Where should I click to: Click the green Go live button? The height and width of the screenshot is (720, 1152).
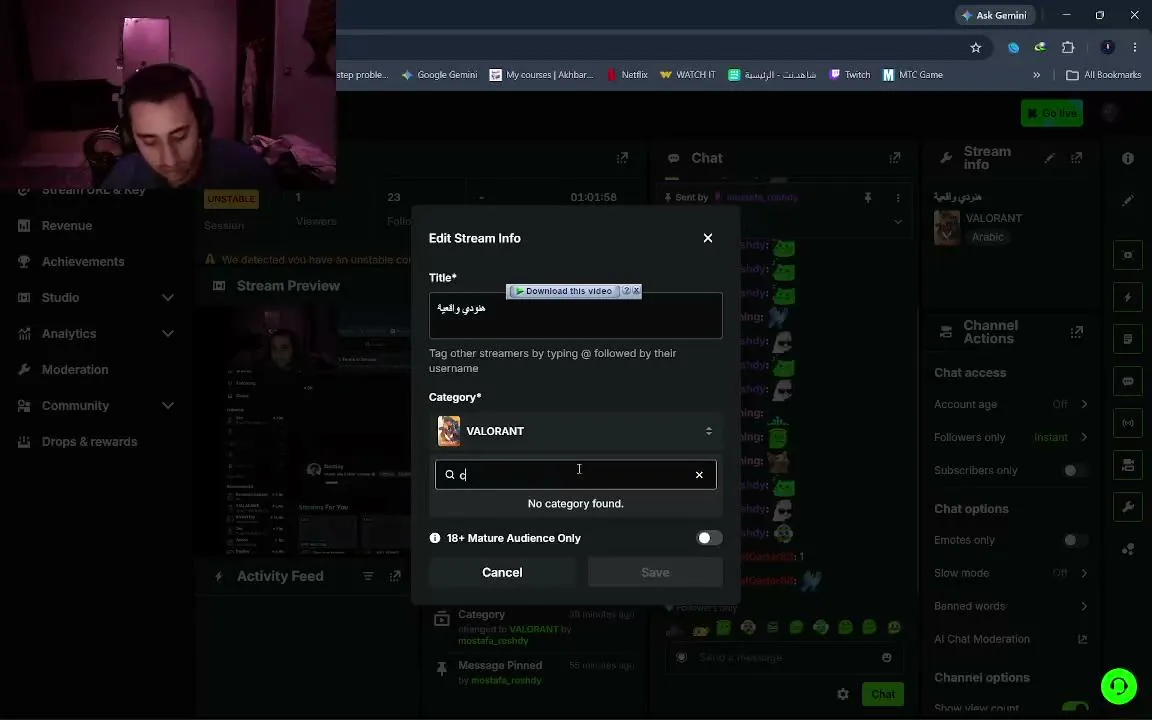click(x=1051, y=113)
